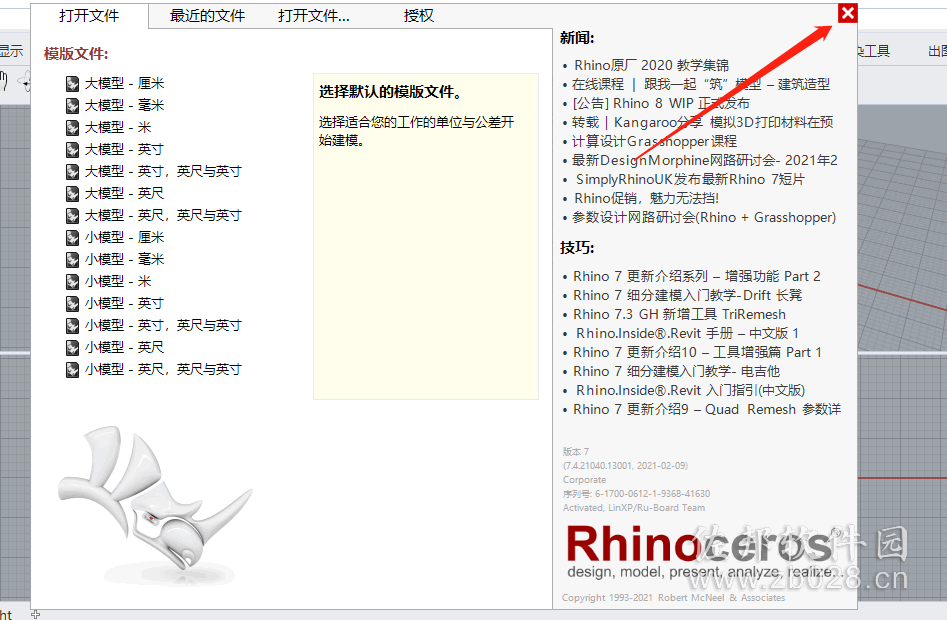
Task: Open Rhino促销, 魅力无法挡! news link
Action: pos(646,198)
